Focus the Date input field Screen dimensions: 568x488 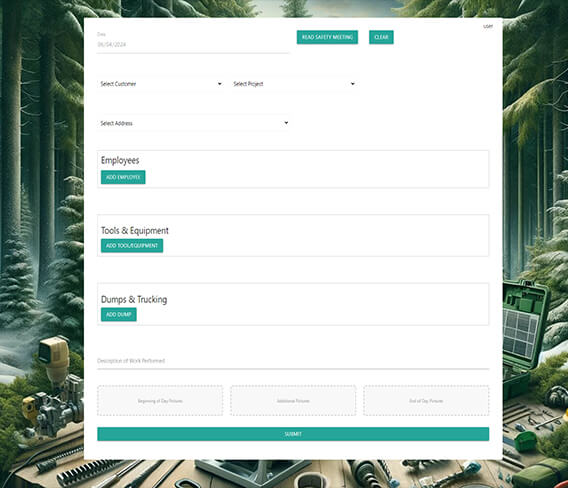193,45
